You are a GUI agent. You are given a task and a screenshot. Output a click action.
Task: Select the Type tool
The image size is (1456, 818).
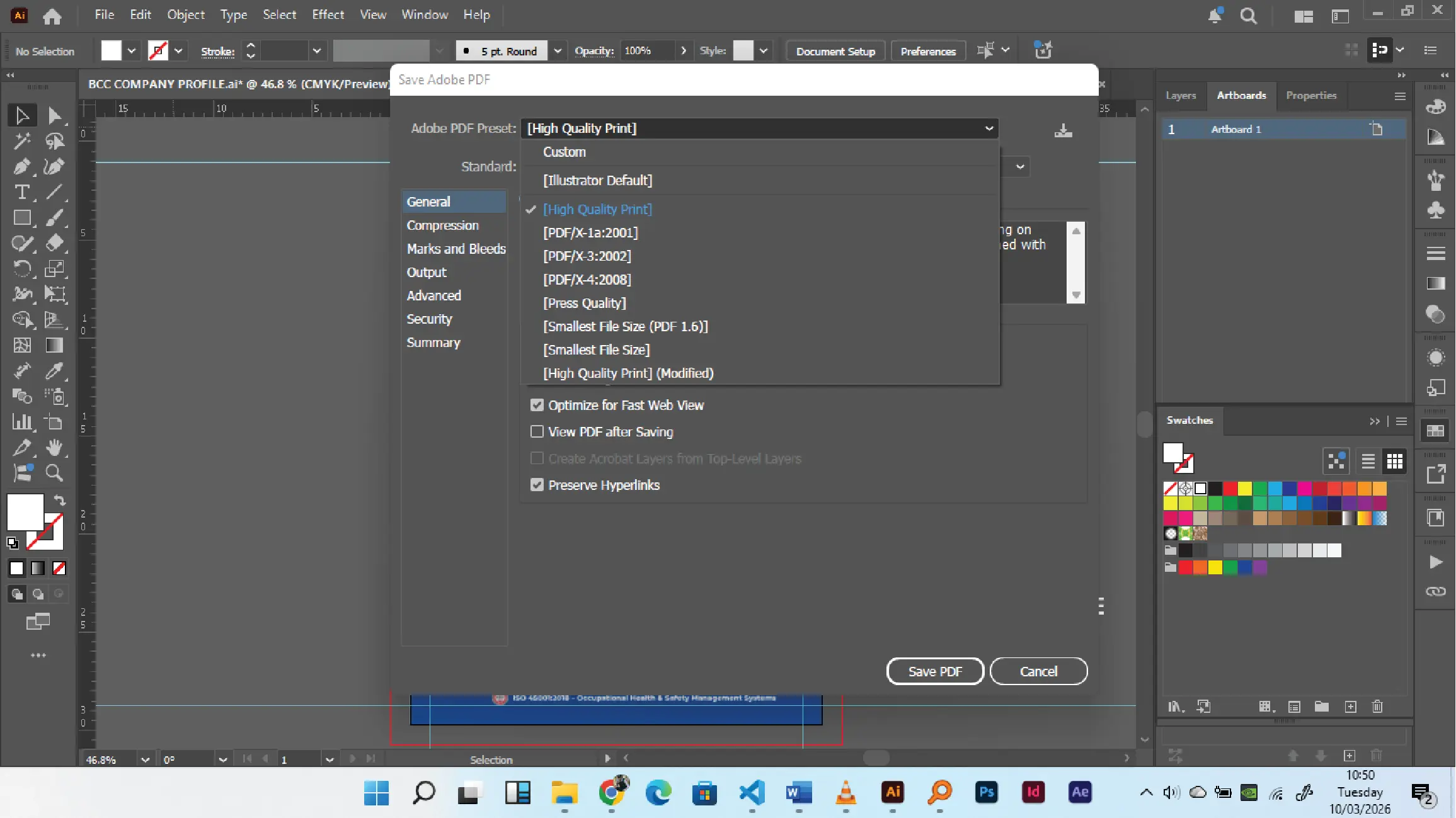pyautogui.click(x=21, y=192)
